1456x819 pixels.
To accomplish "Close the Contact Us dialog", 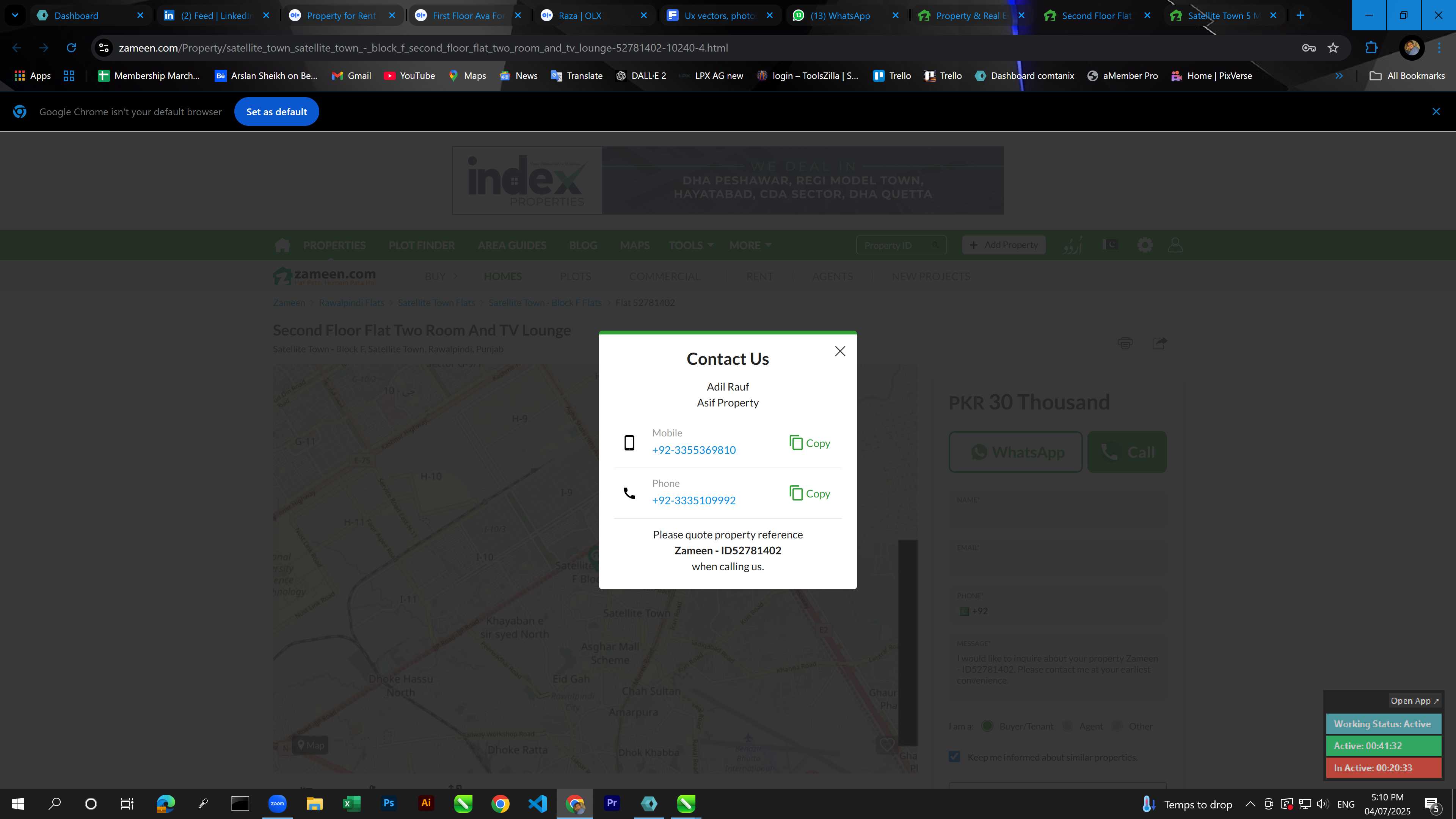I will coord(840,351).
